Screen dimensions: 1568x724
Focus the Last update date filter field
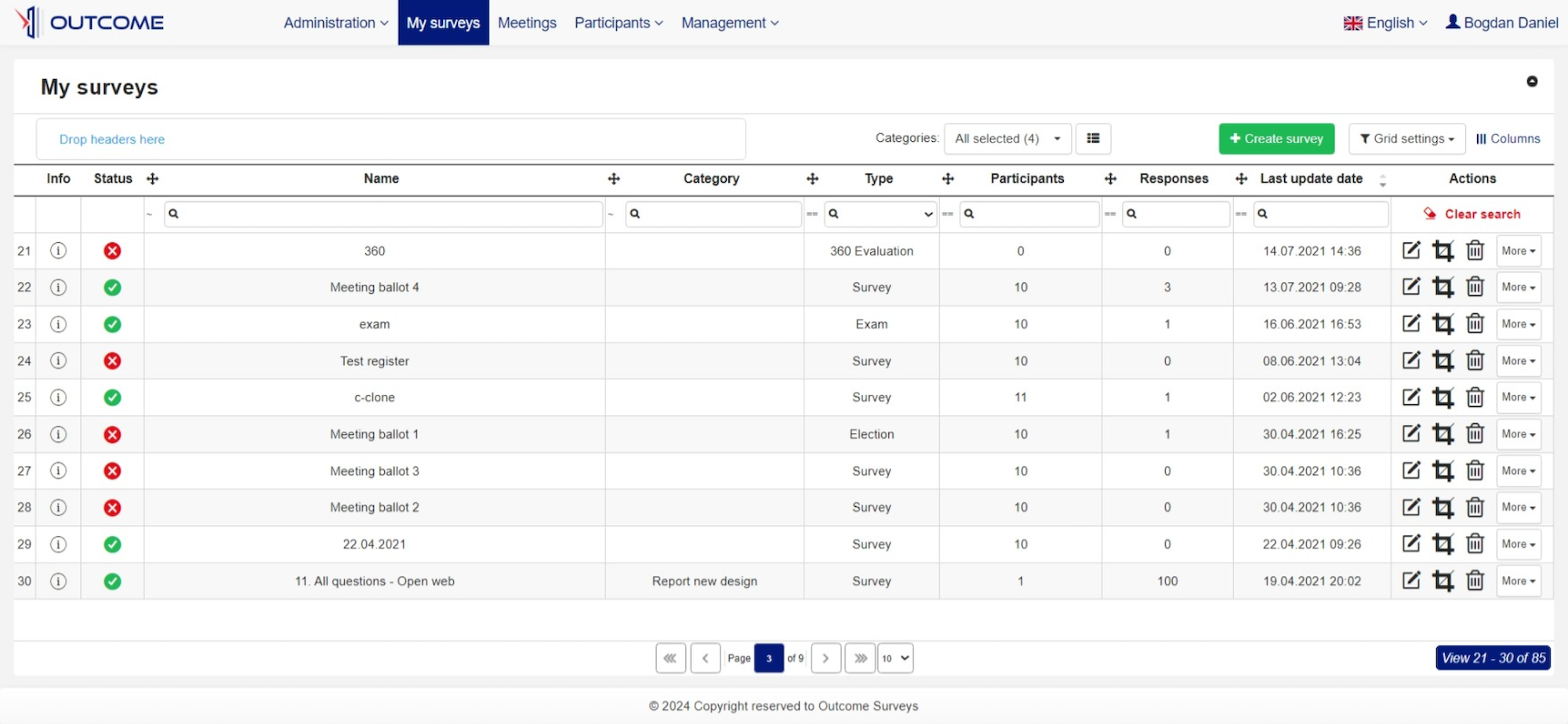point(1321,214)
